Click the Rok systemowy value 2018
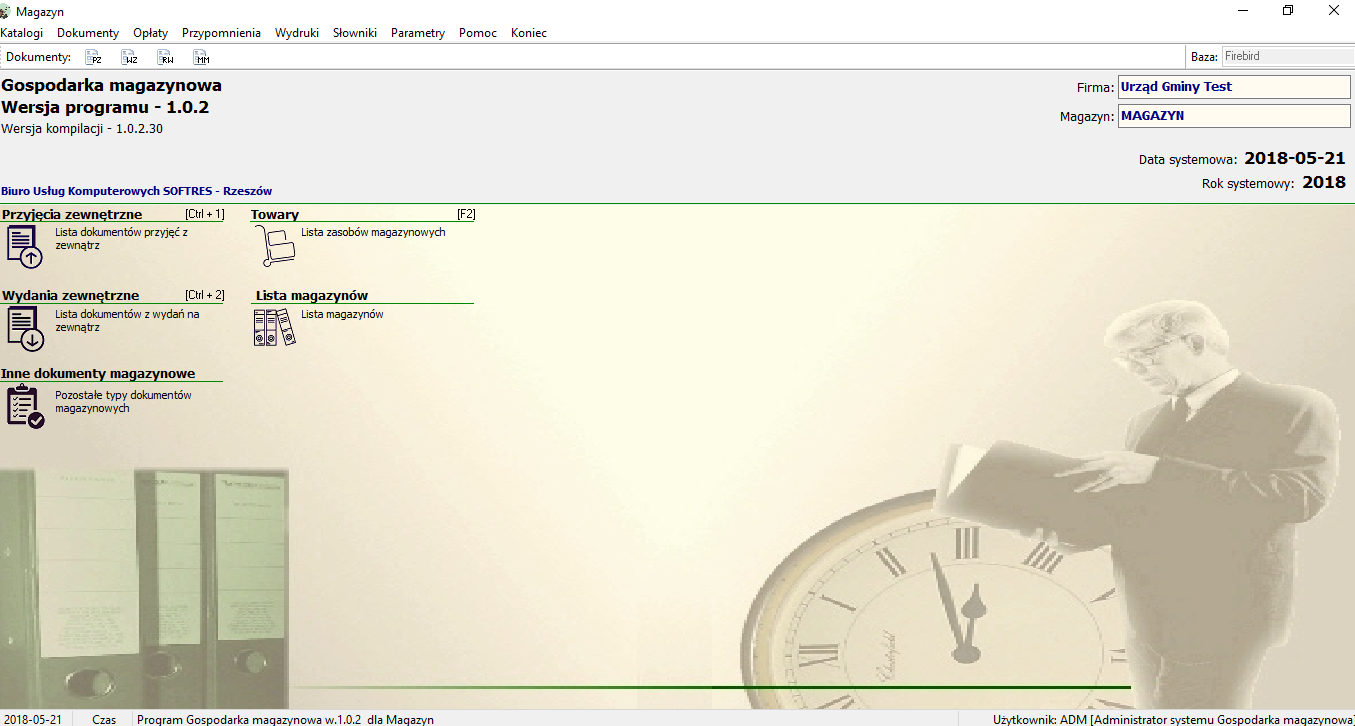The height and width of the screenshot is (726, 1355). (x=1324, y=182)
